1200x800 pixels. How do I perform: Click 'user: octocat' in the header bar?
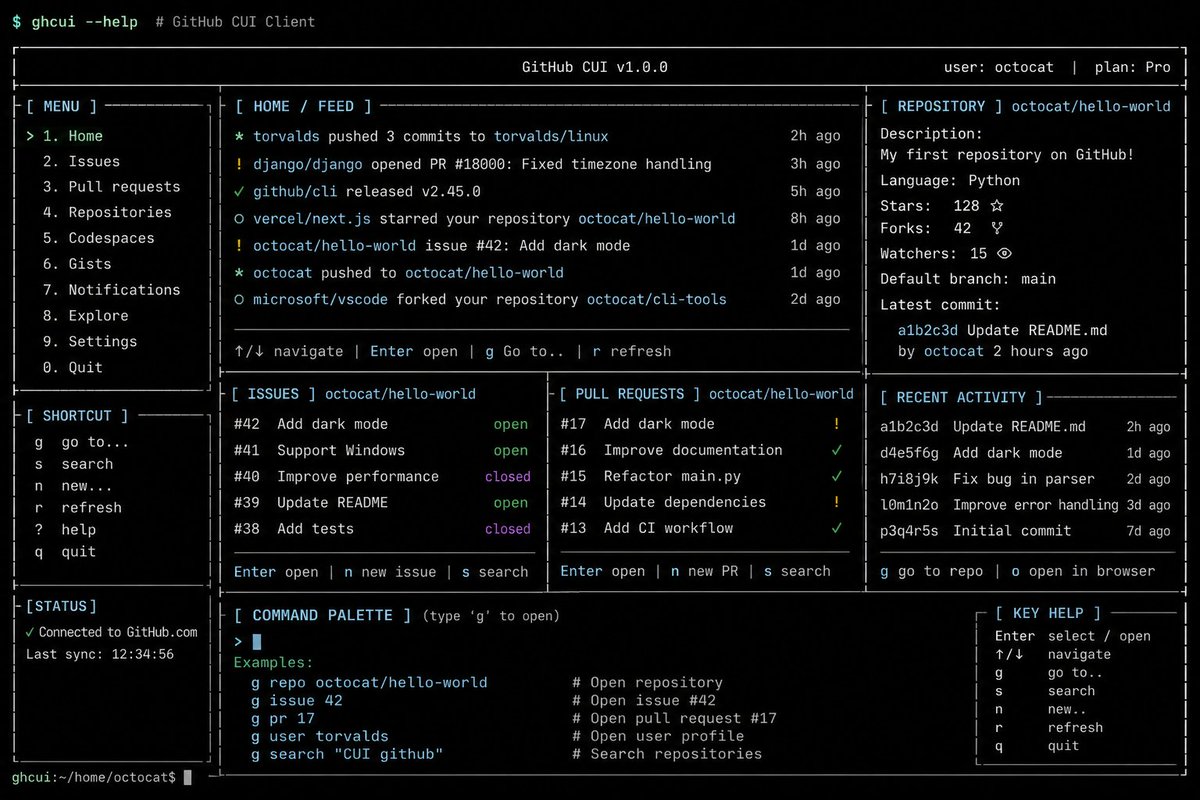coord(998,68)
